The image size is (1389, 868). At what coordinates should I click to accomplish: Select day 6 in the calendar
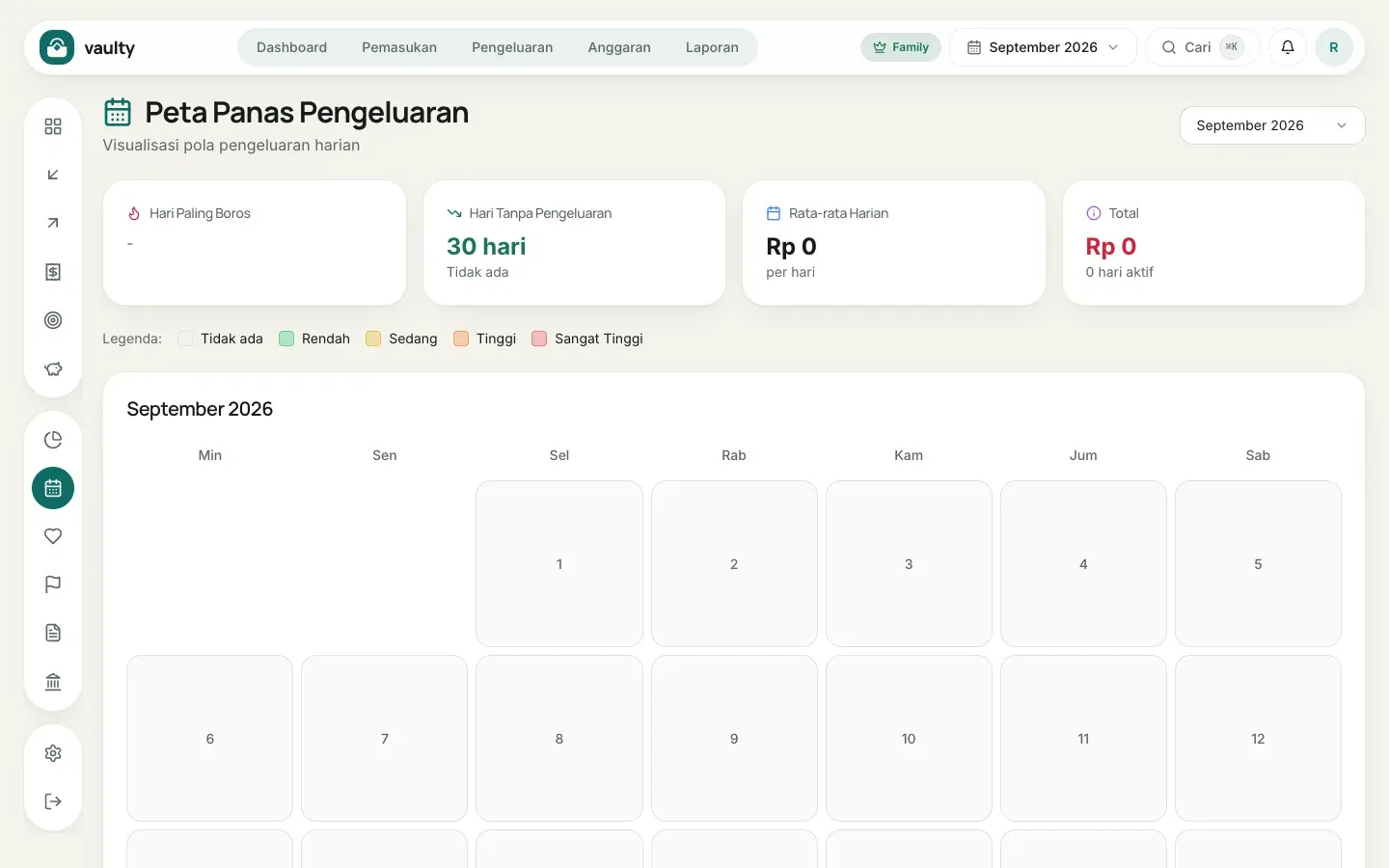pos(209,739)
